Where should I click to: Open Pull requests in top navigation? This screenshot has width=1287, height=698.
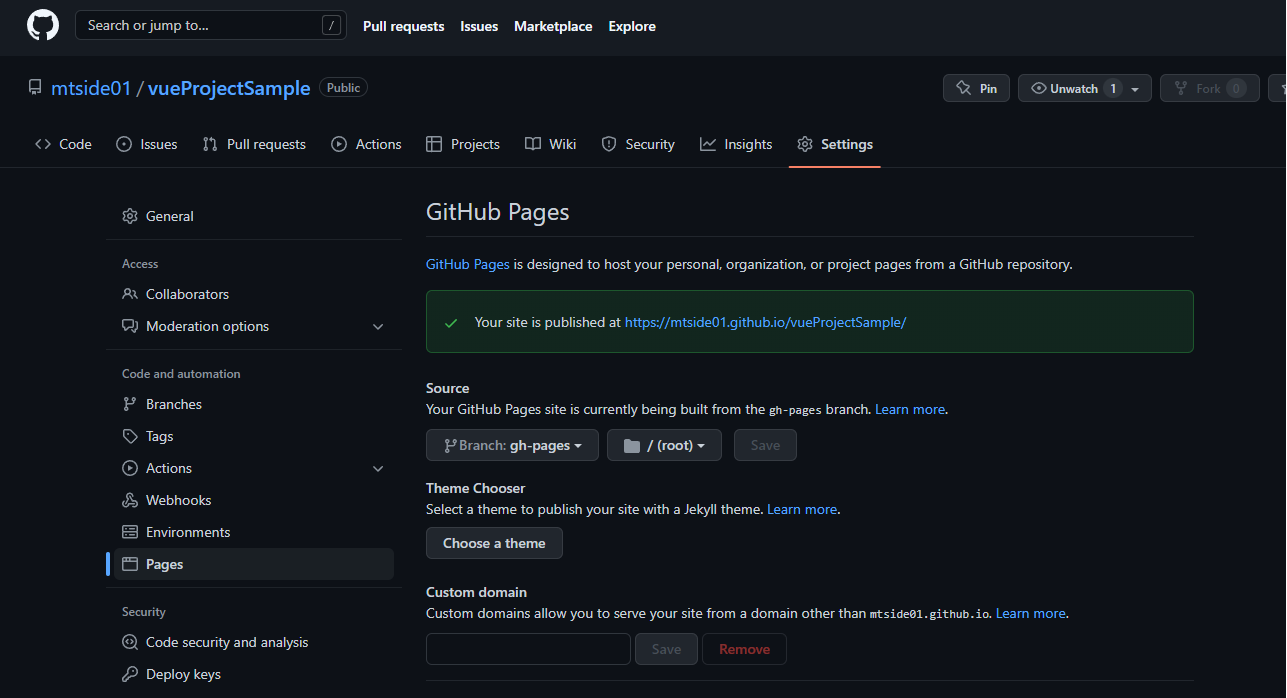click(x=404, y=26)
